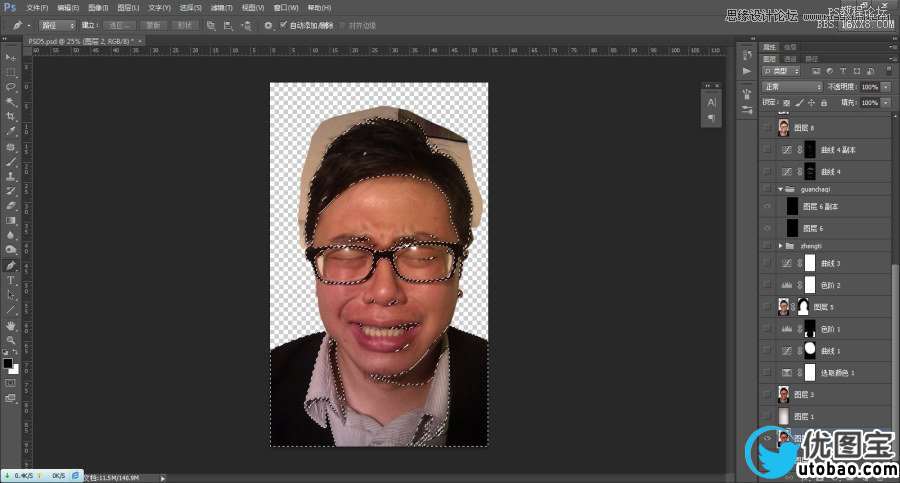Screen dimensions: 900x483
Task: Open the 路径 mode dropdown in options bar
Action: pos(57,25)
